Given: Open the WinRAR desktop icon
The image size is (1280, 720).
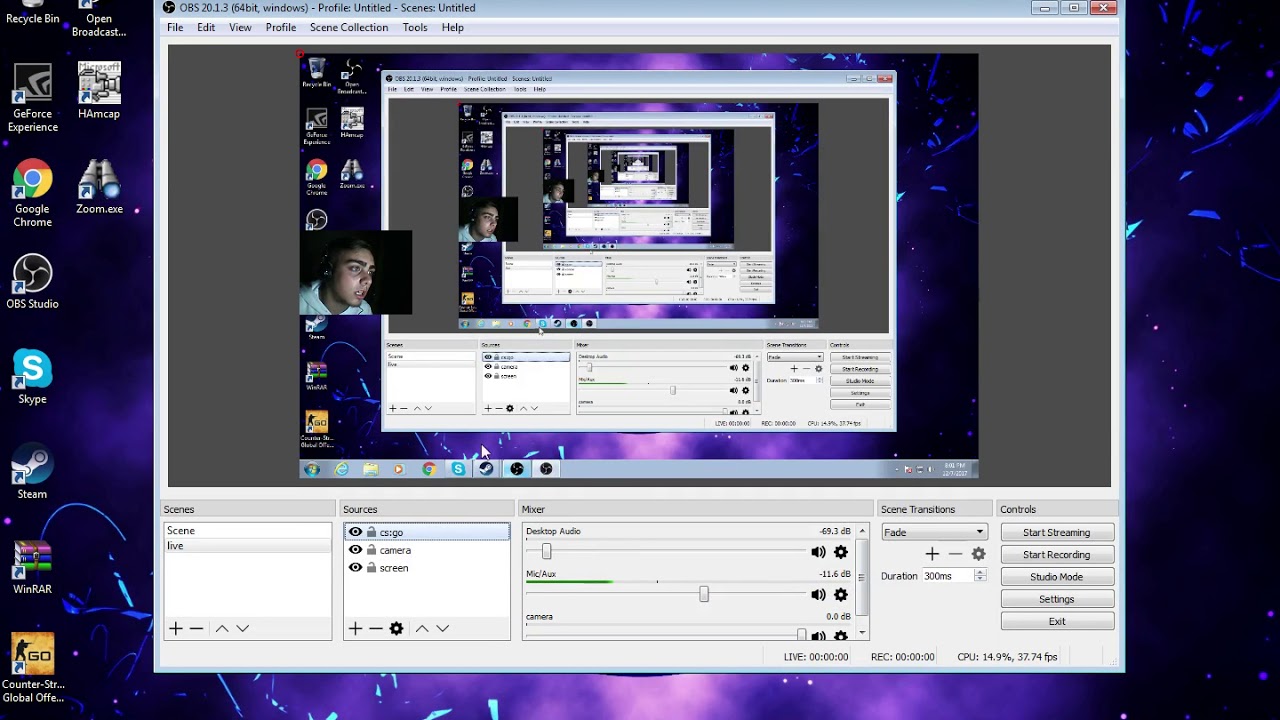Looking at the screenshot, I should click(32, 567).
